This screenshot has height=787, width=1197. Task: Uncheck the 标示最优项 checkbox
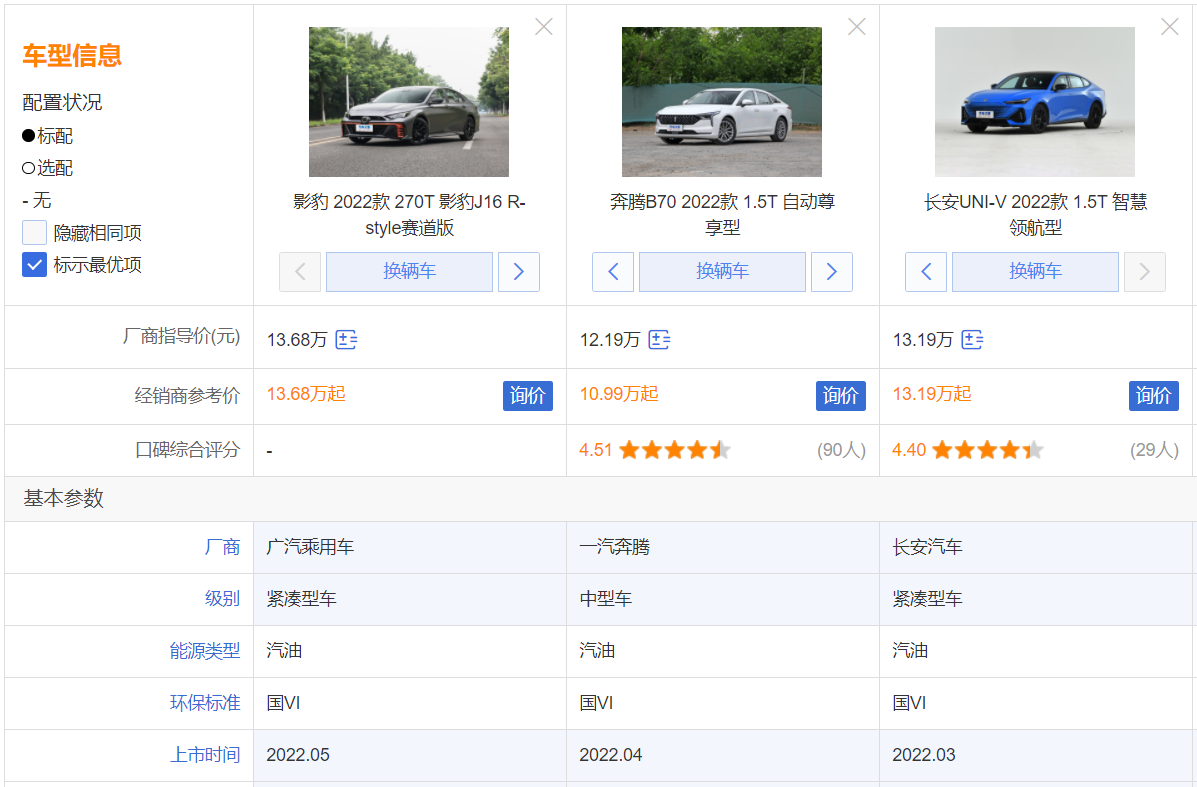tap(34, 265)
